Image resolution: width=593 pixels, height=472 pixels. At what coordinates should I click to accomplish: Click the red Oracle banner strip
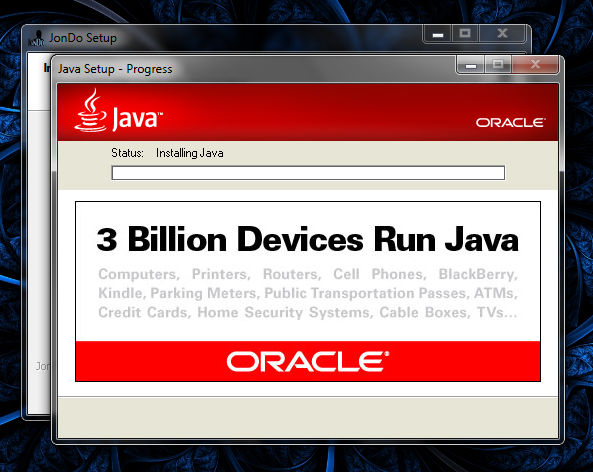[x=308, y=361]
